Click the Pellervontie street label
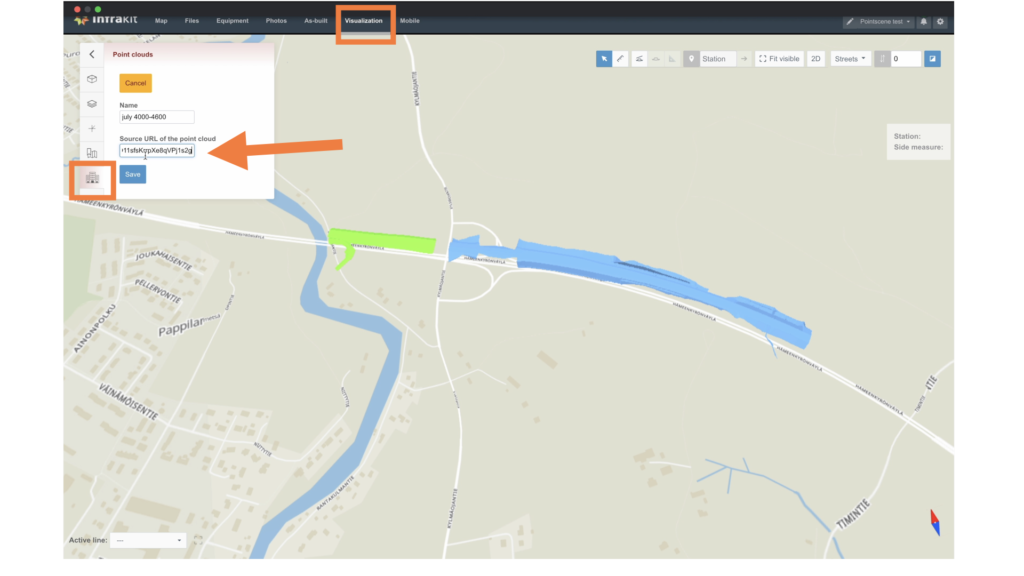Image resolution: width=1024 pixels, height=576 pixels. tap(157, 291)
